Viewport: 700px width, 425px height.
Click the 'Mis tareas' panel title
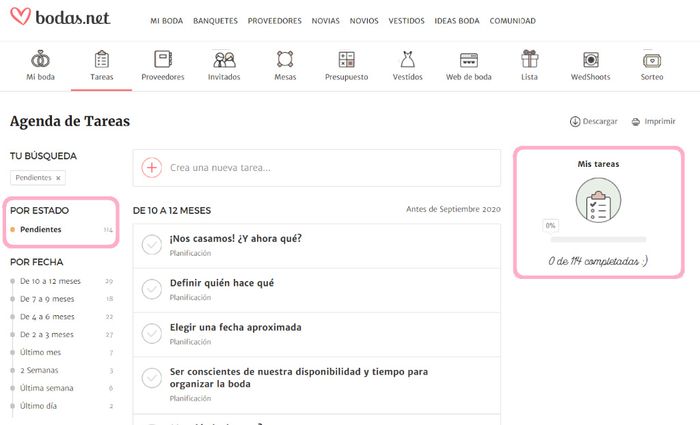point(598,164)
